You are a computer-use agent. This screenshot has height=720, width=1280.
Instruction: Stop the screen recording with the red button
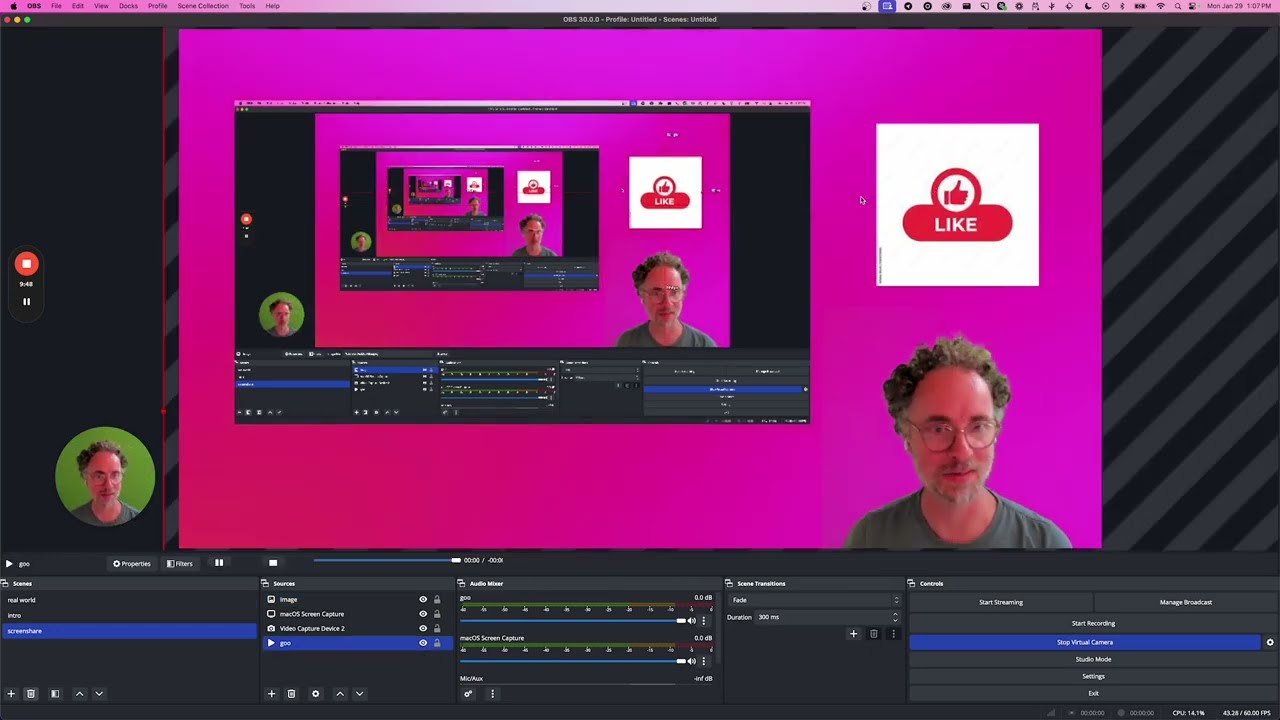[26, 264]
